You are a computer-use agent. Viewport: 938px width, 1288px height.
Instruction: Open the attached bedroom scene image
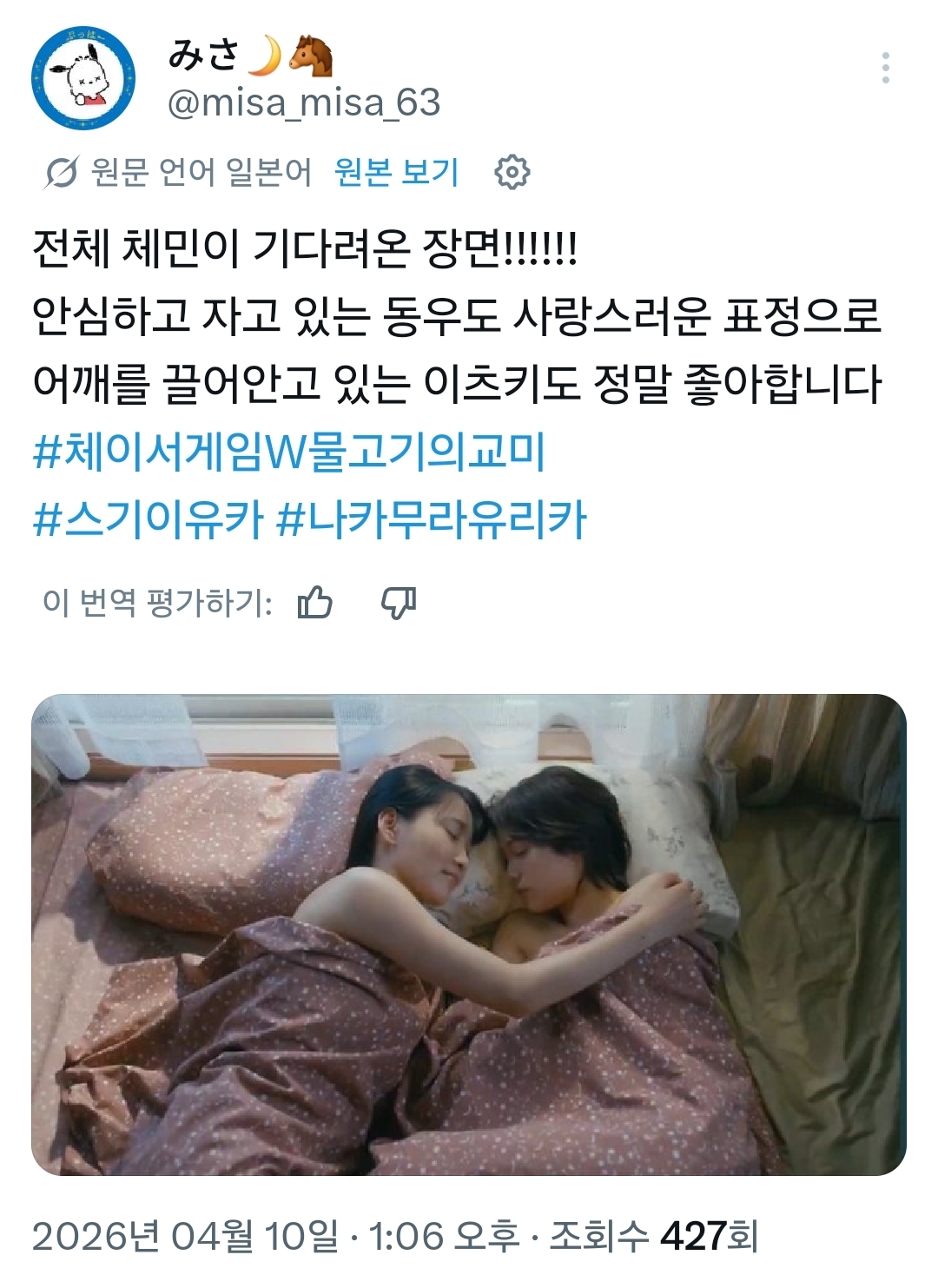point(469,935)
